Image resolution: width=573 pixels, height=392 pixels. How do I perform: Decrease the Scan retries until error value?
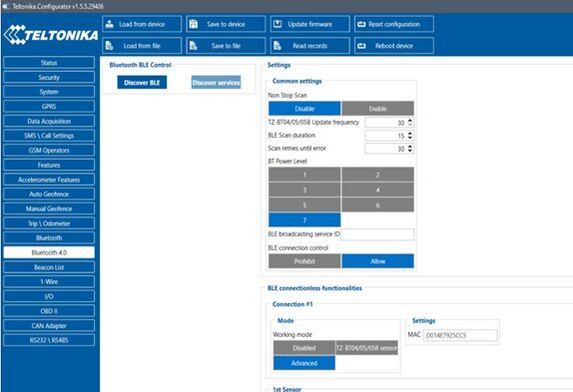click(410, 151)
